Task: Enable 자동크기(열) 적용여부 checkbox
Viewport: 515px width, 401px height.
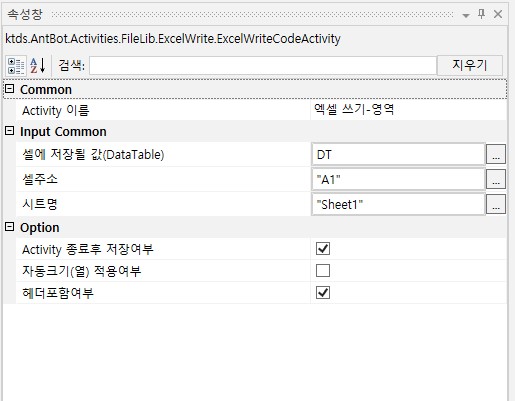Action: point(323,271)
